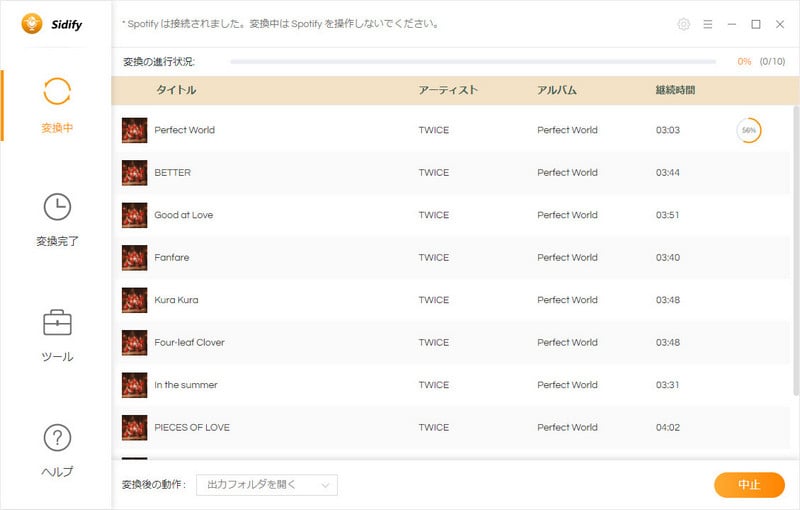Click the Spotify connection notice text
The image size is (800, 510).
tap(281, 24)
